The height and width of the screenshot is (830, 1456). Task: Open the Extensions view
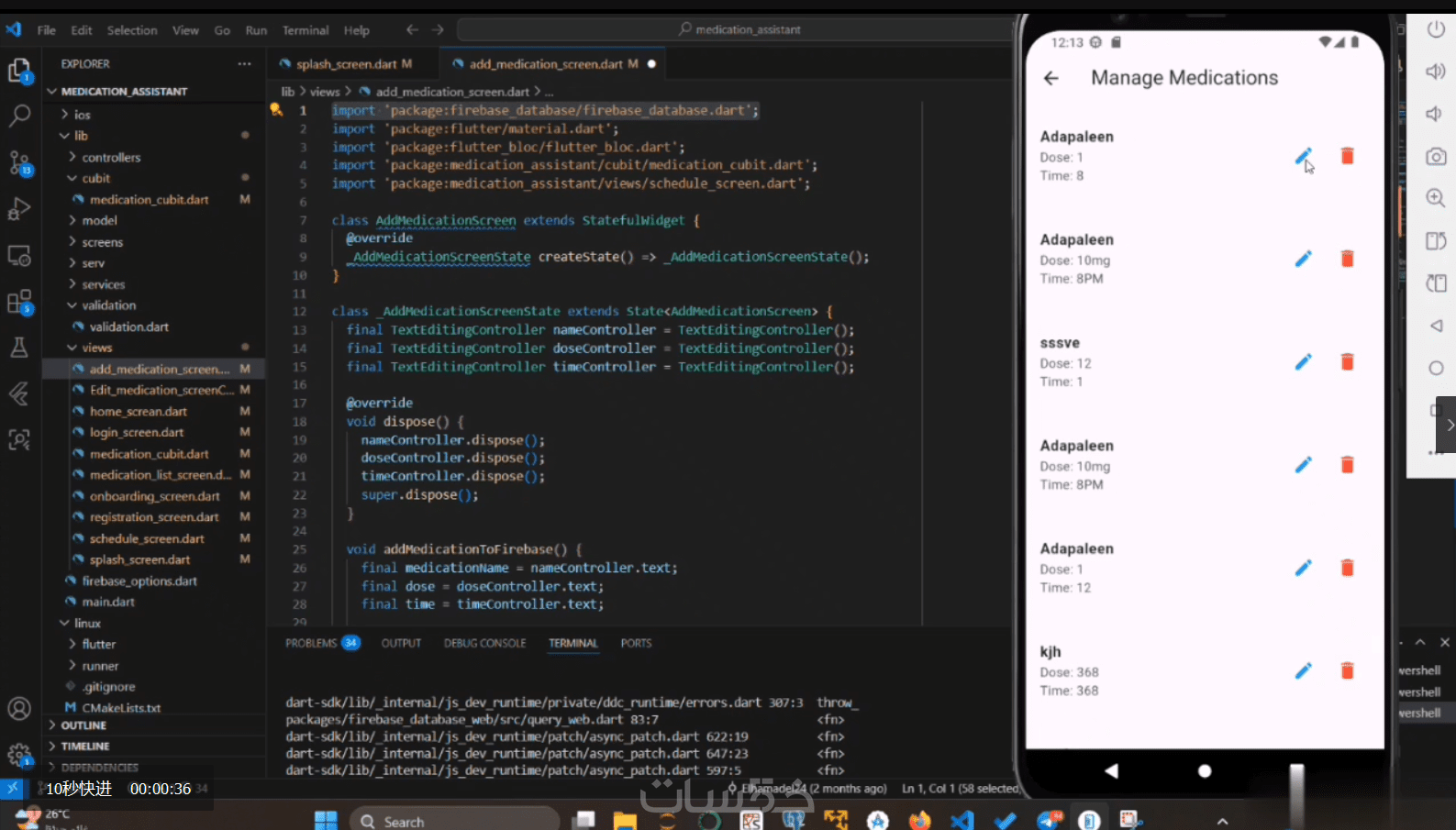click(19, 302)
